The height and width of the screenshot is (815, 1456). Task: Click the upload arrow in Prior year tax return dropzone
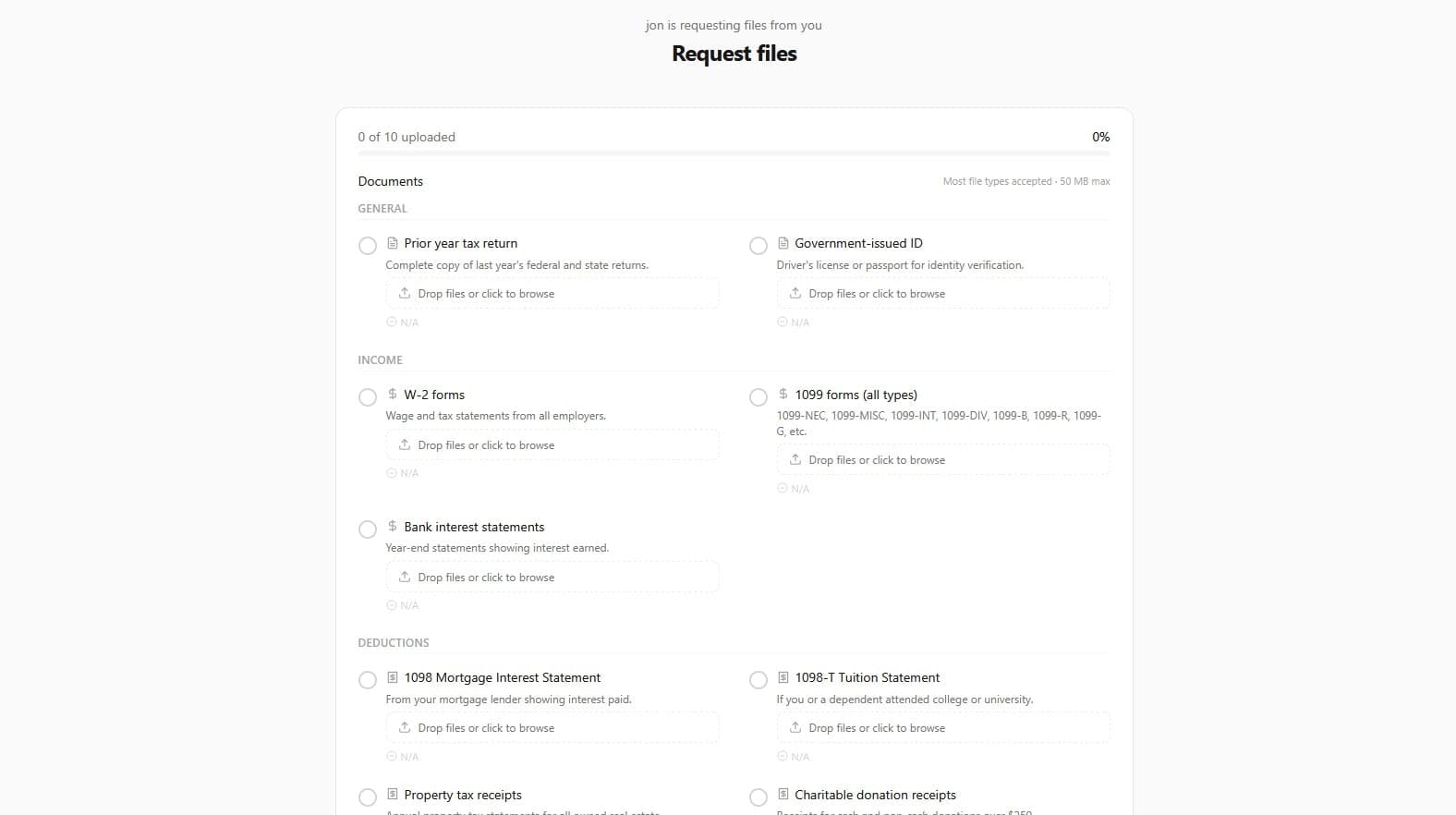point(404,293)
